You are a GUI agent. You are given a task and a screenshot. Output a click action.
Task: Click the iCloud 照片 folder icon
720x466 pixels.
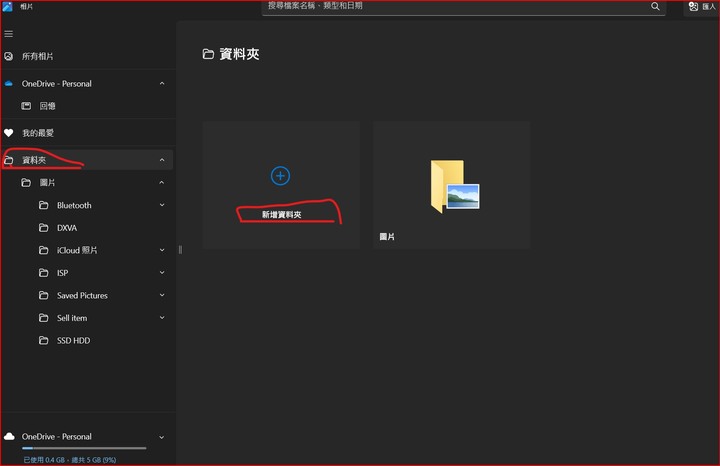(44, 250)
